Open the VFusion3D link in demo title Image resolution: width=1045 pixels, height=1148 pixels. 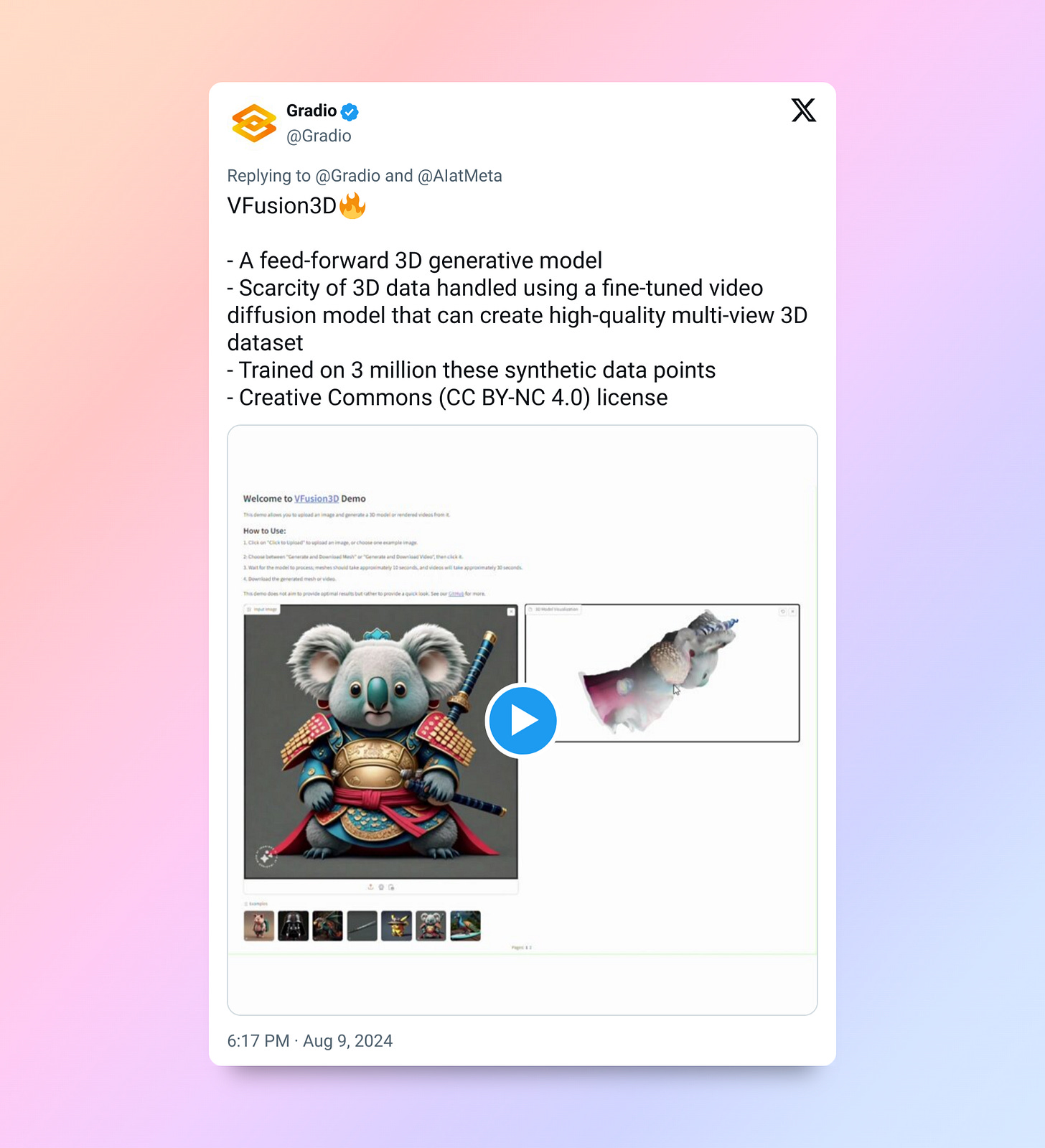(x=317, y=498)
